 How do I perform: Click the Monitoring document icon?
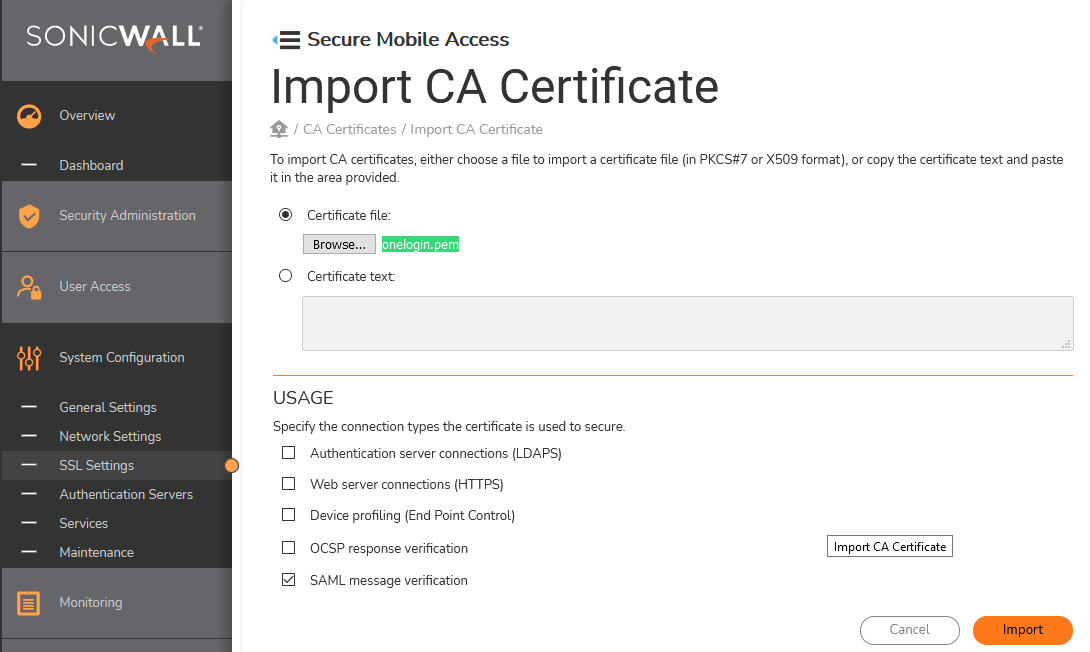(29, 603)
